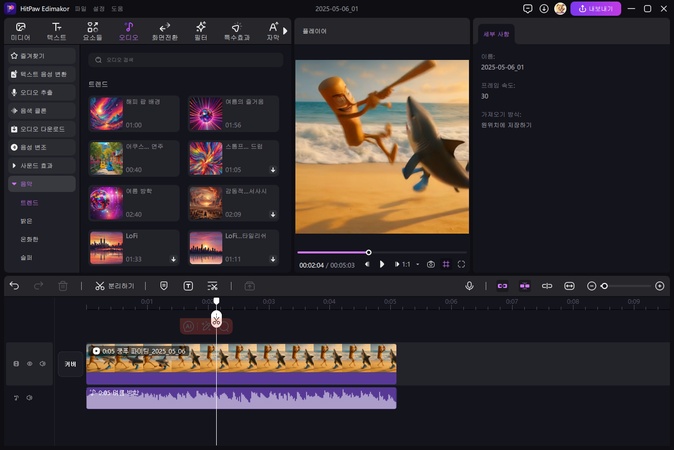Image resolution: width=674 pixels, height=450 pixels.
Task: Zoom in the timeline with plus icon
Action: 660,286
